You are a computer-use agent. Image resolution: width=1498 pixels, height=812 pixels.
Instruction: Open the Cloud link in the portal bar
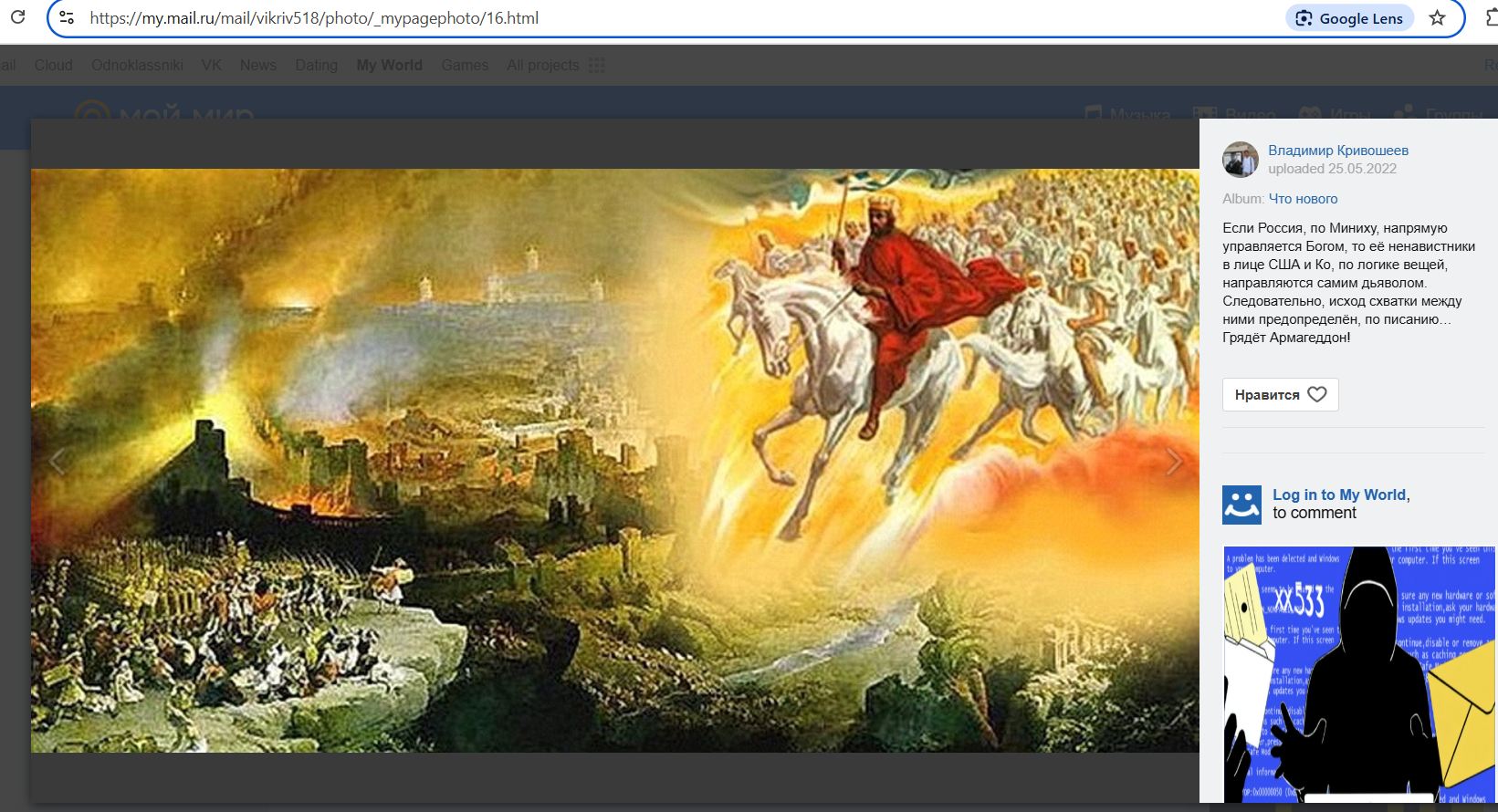tap(53, 65)
